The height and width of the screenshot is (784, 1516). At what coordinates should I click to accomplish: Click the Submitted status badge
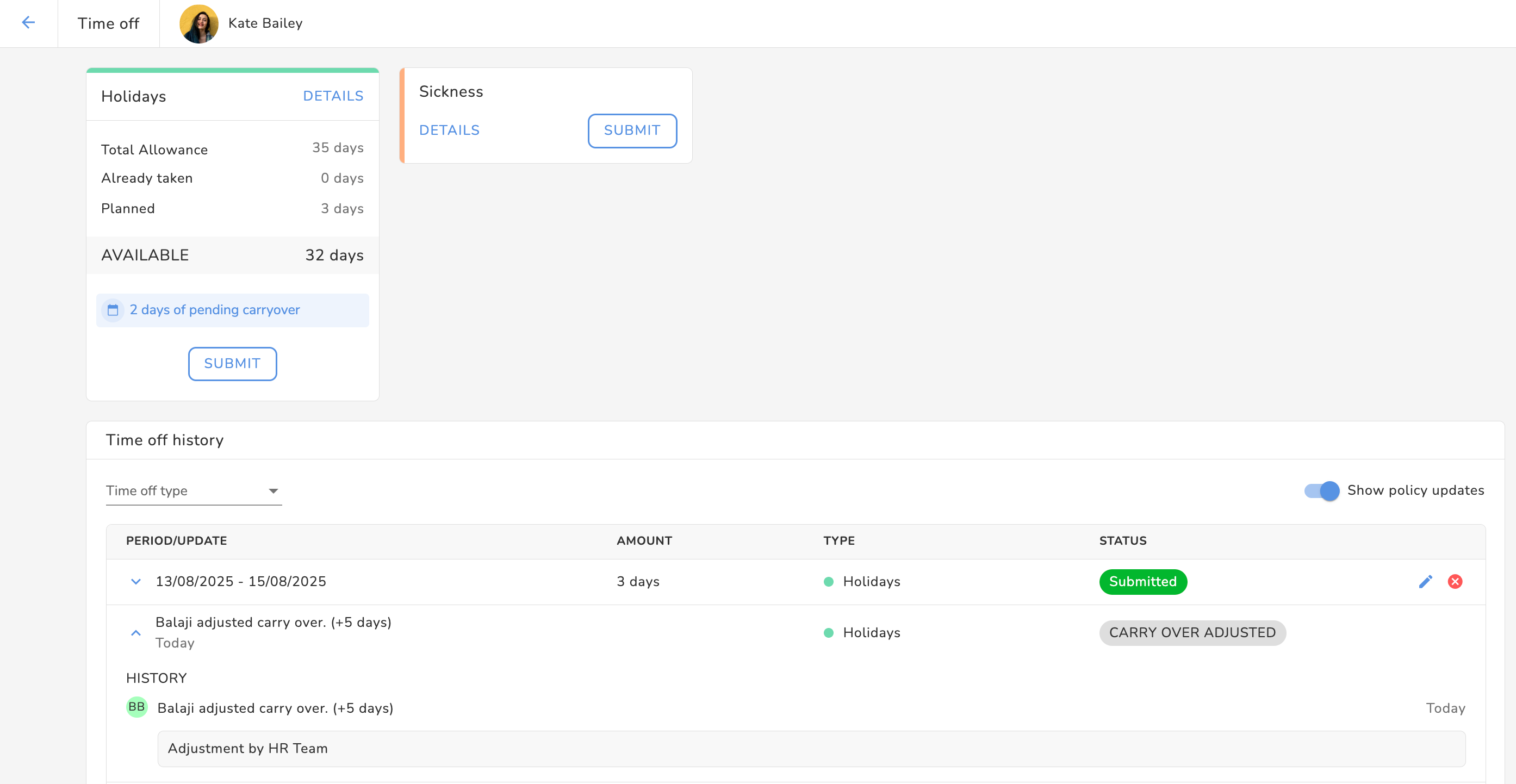pos(1142,582)
